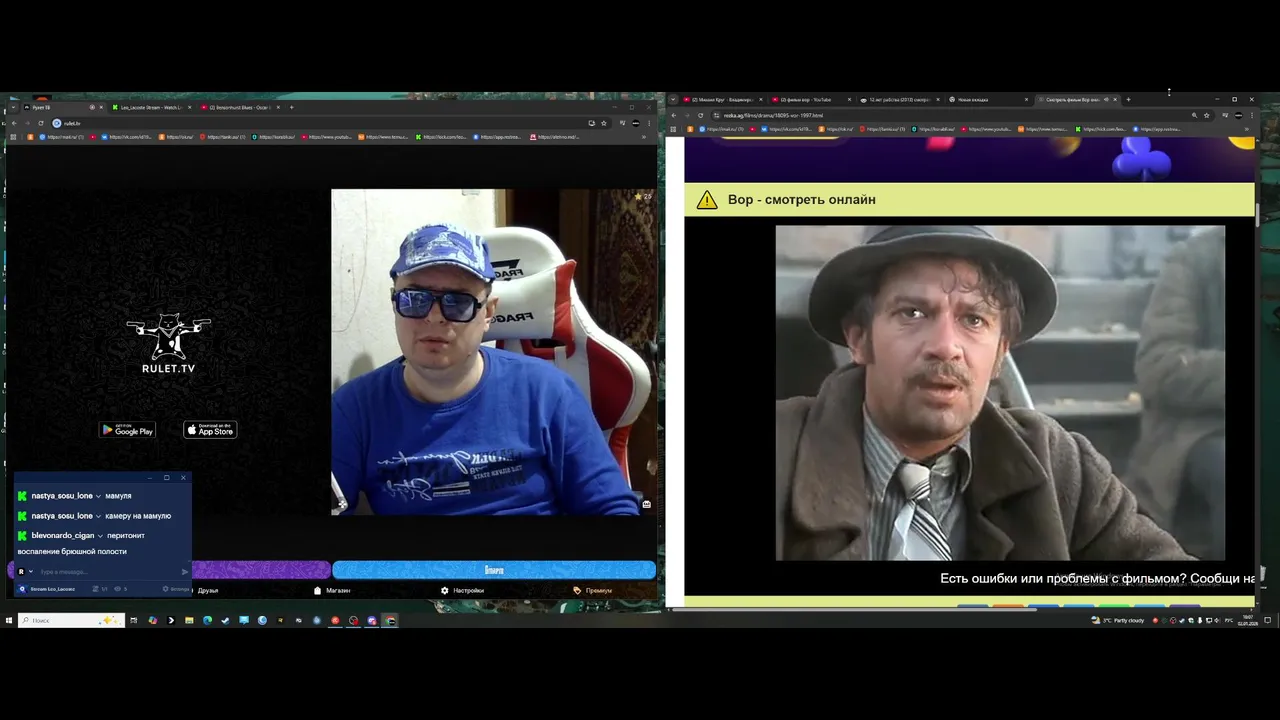The image size is (1280, 720).
Task: Click weather 'Partly cloudy' in system tray
Action: (x=1120, y=620)
